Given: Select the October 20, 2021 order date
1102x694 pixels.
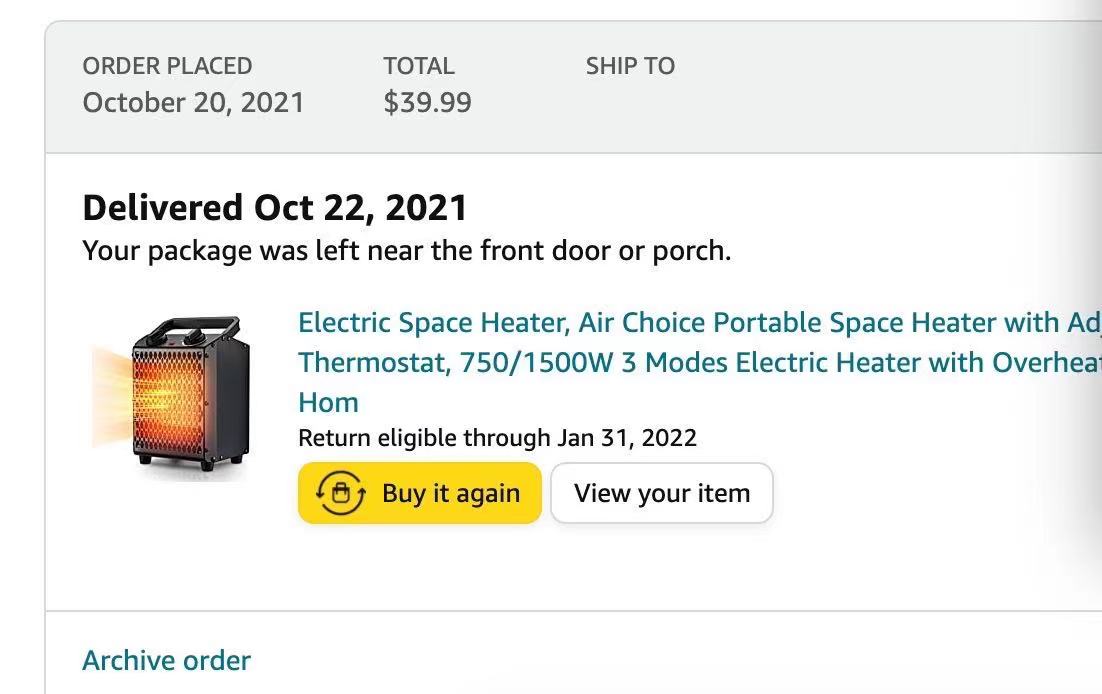Looking at the screenshot, I should click(x=193, y=102).
